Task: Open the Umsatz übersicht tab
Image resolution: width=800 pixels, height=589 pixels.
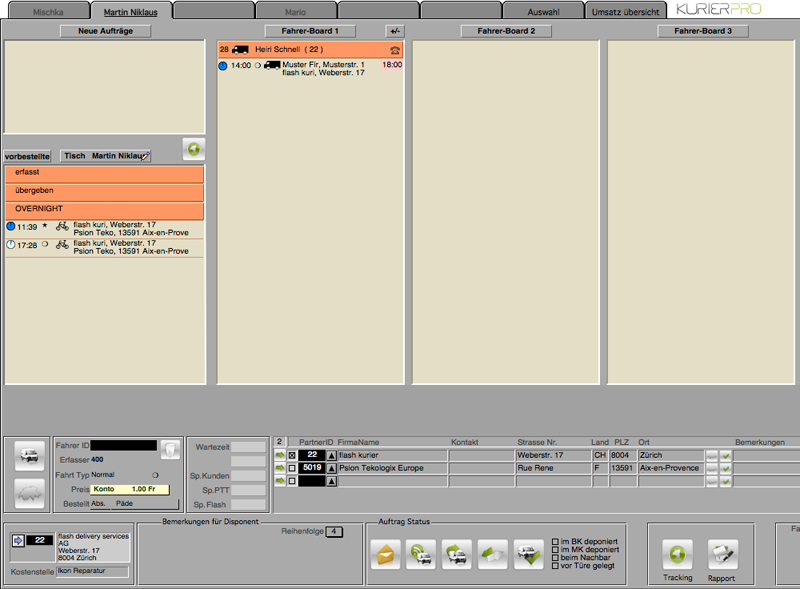Action: click(x=626, y=11)
